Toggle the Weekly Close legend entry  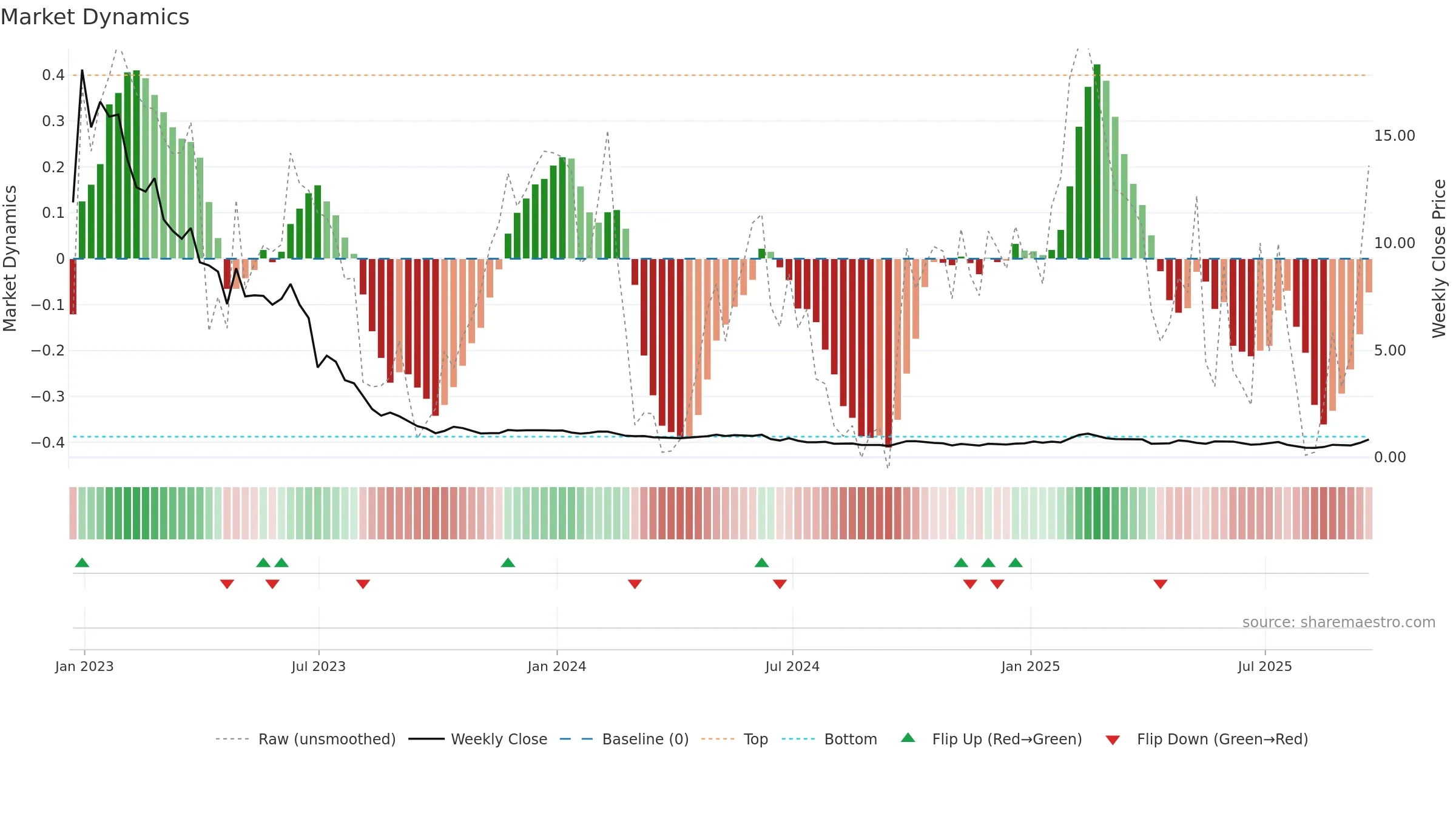coord(477,739)
